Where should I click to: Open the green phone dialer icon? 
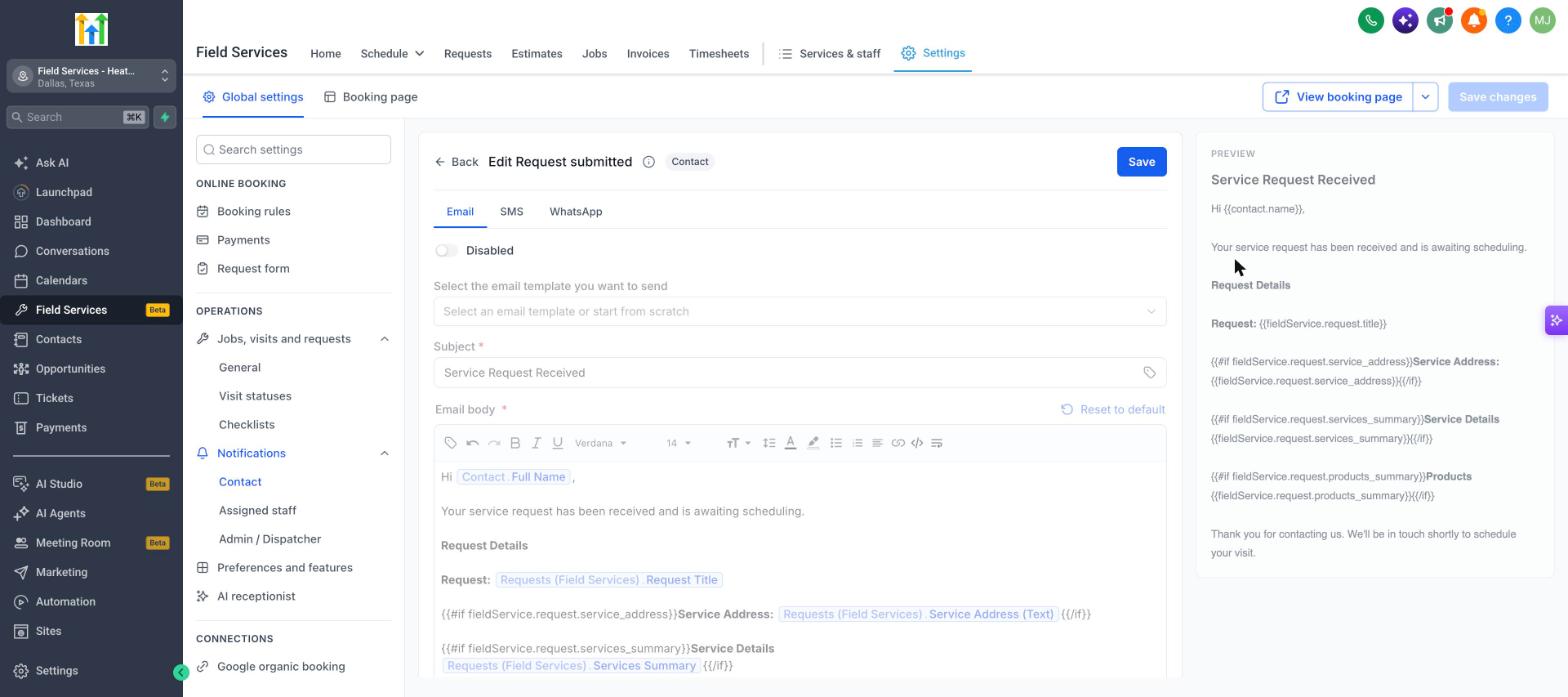point(1371,20)
